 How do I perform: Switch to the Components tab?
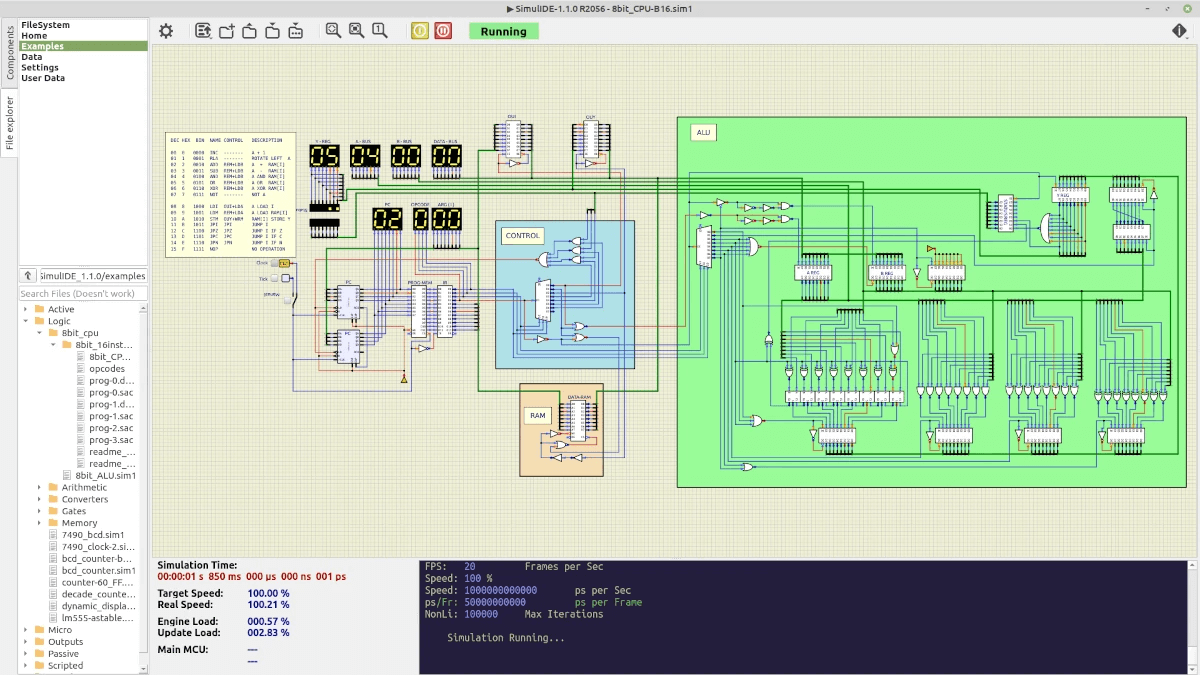(x=10, y=52)
